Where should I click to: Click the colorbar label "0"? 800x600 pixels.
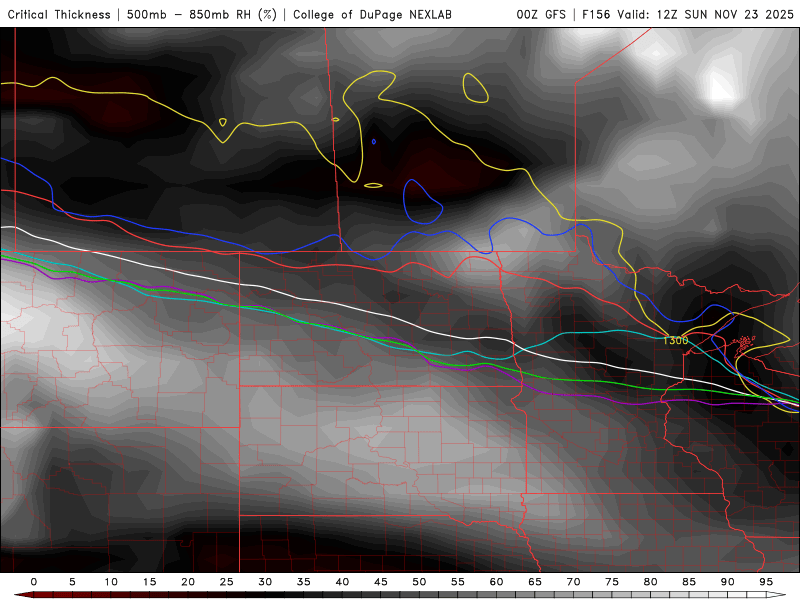click(34, 582)
